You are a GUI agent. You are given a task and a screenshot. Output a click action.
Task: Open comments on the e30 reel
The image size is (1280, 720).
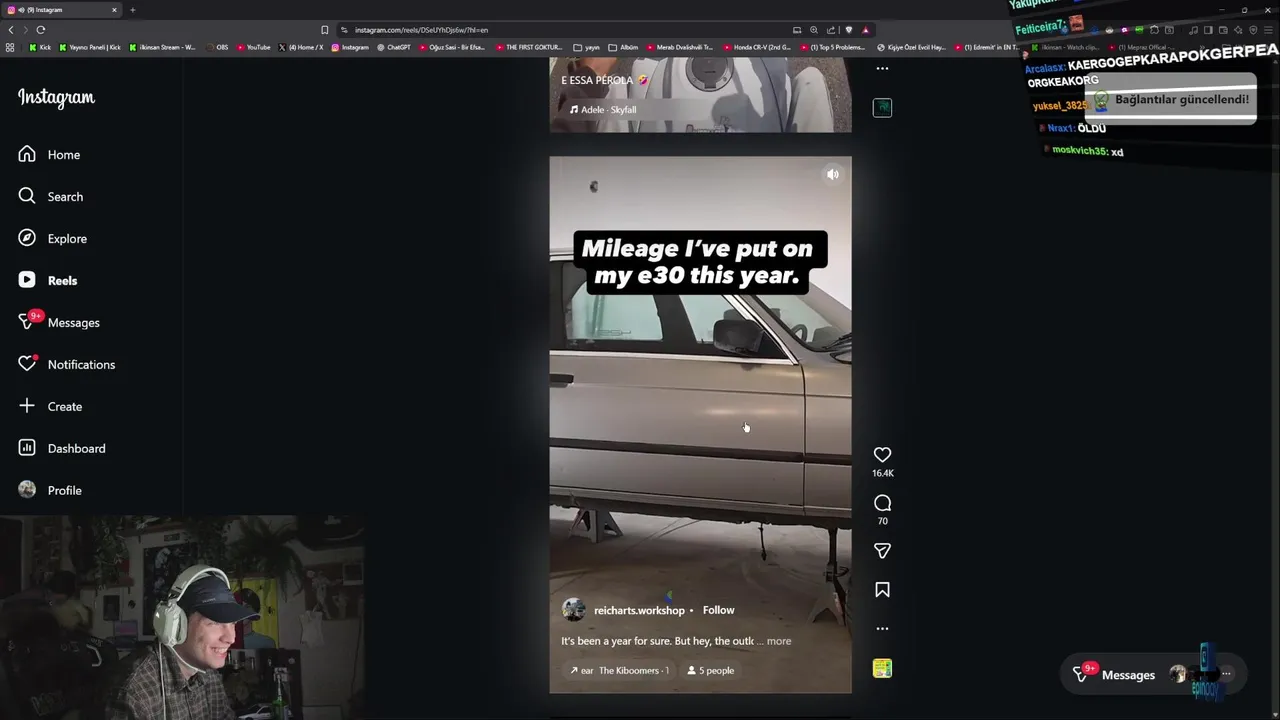coord(882,503)
